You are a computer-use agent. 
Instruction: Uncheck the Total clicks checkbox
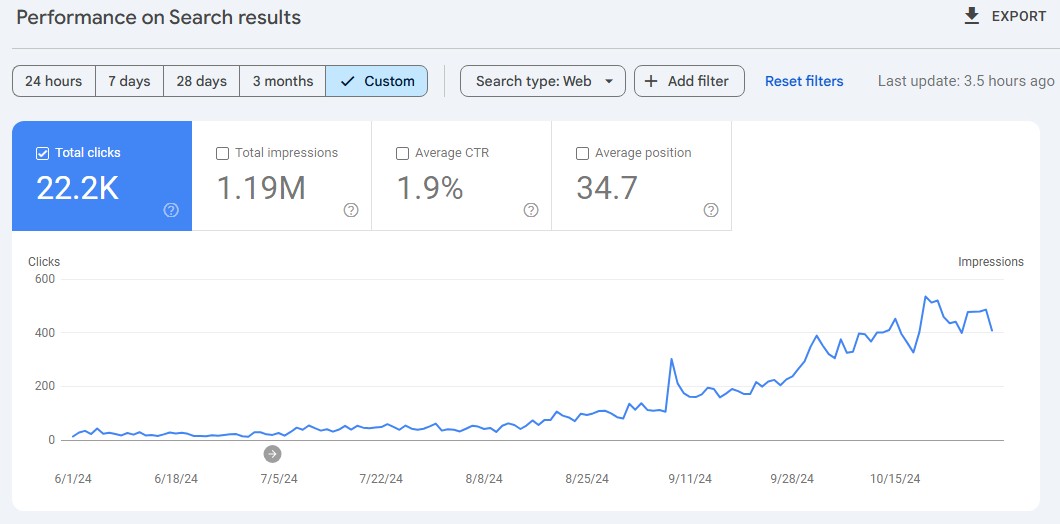(42, 153)
